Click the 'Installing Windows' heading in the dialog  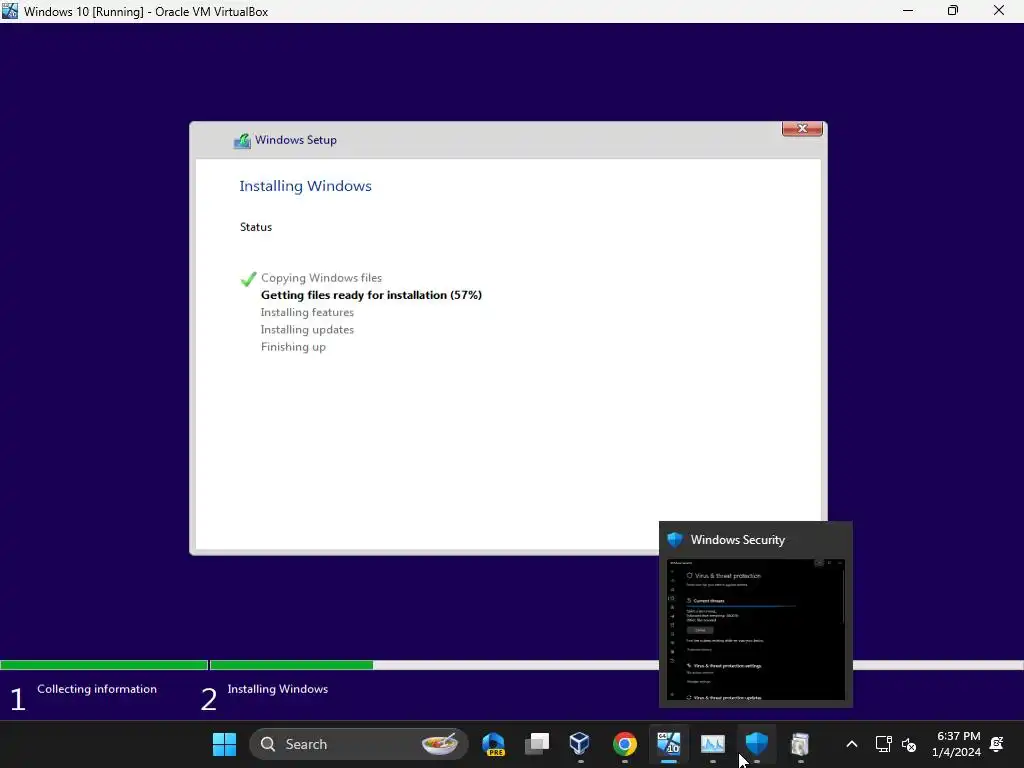(306, 186)
